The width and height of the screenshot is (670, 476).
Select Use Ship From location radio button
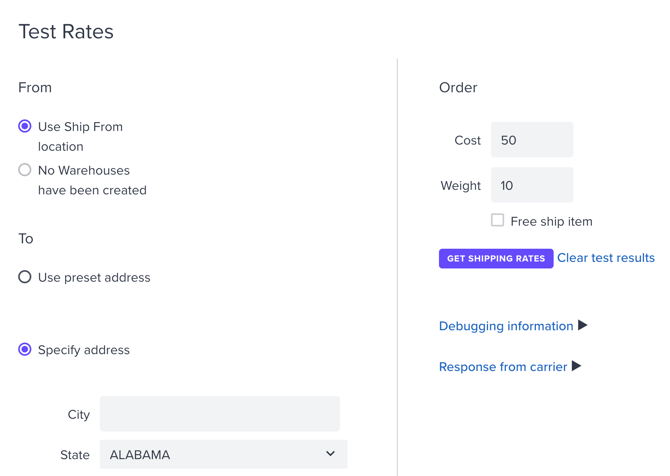point(25,126)
